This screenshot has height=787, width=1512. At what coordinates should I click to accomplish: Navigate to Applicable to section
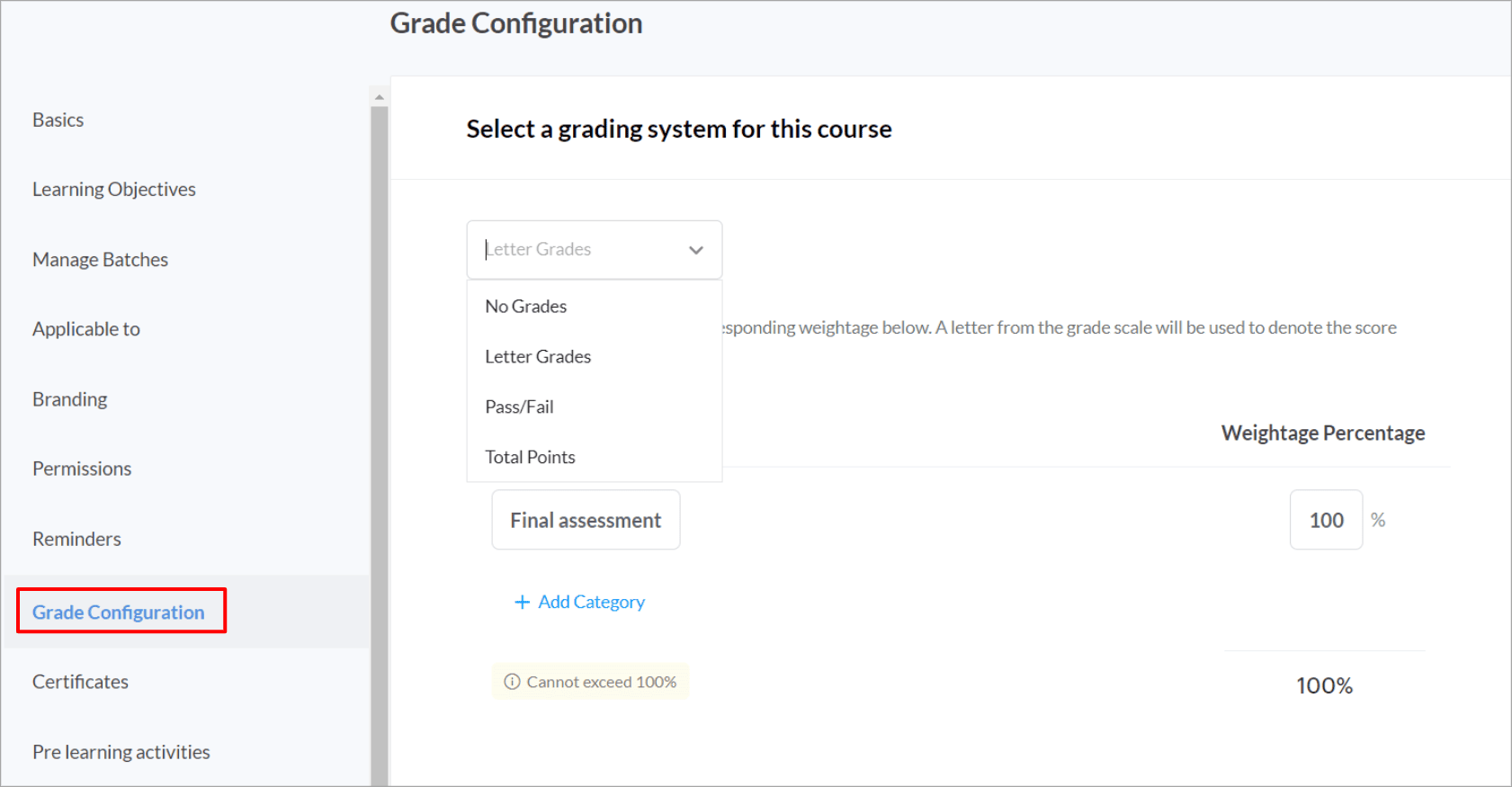[x=86, y=329]
